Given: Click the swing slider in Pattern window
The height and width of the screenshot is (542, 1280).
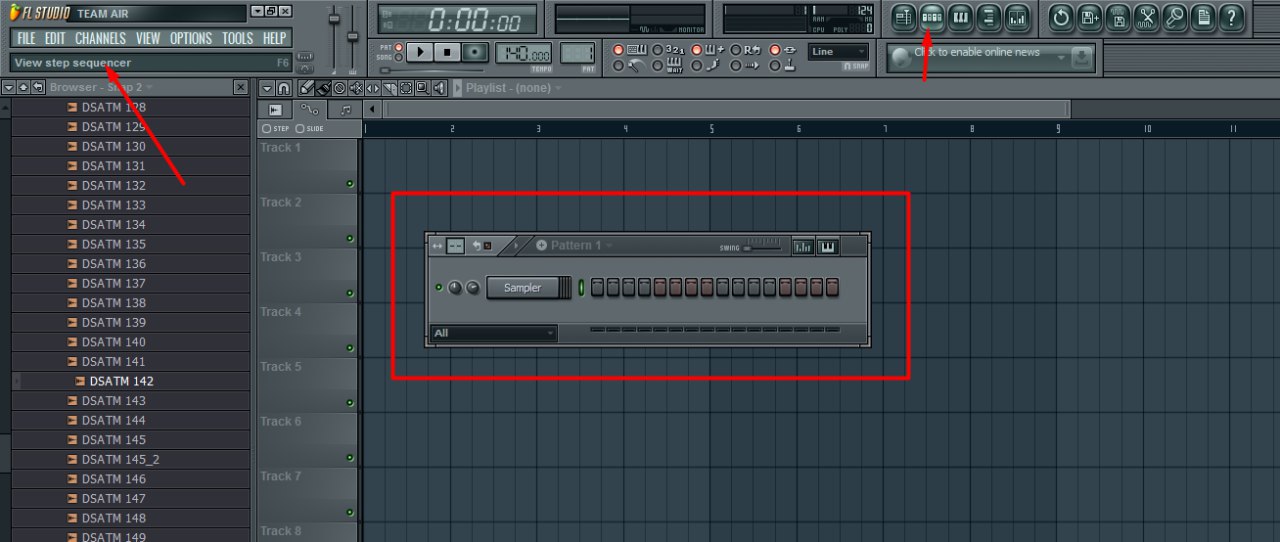Looking at the screenshot, I should coord(763,248).
